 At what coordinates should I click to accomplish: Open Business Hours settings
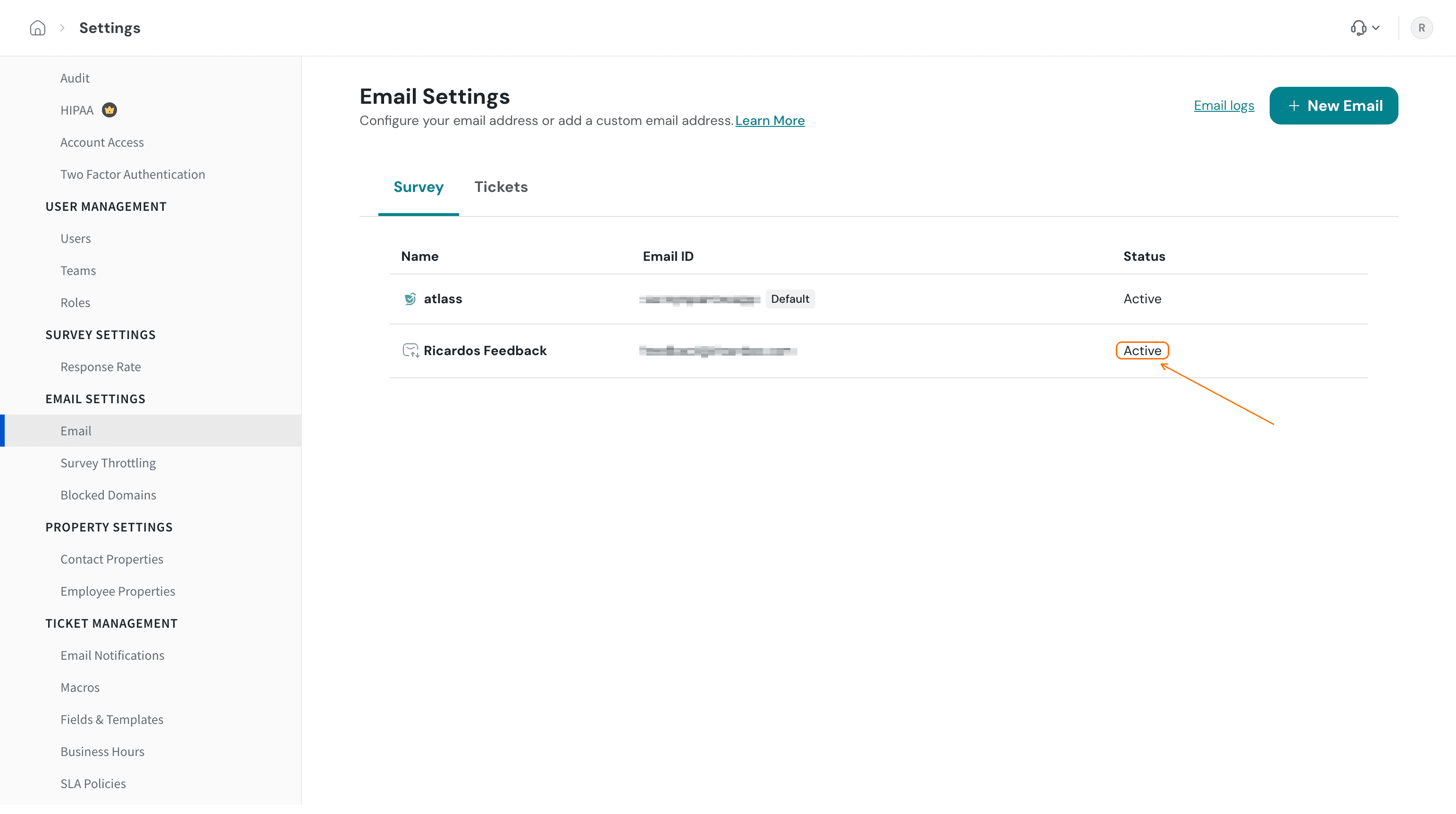pyautogui.click(x=102, y=751)
